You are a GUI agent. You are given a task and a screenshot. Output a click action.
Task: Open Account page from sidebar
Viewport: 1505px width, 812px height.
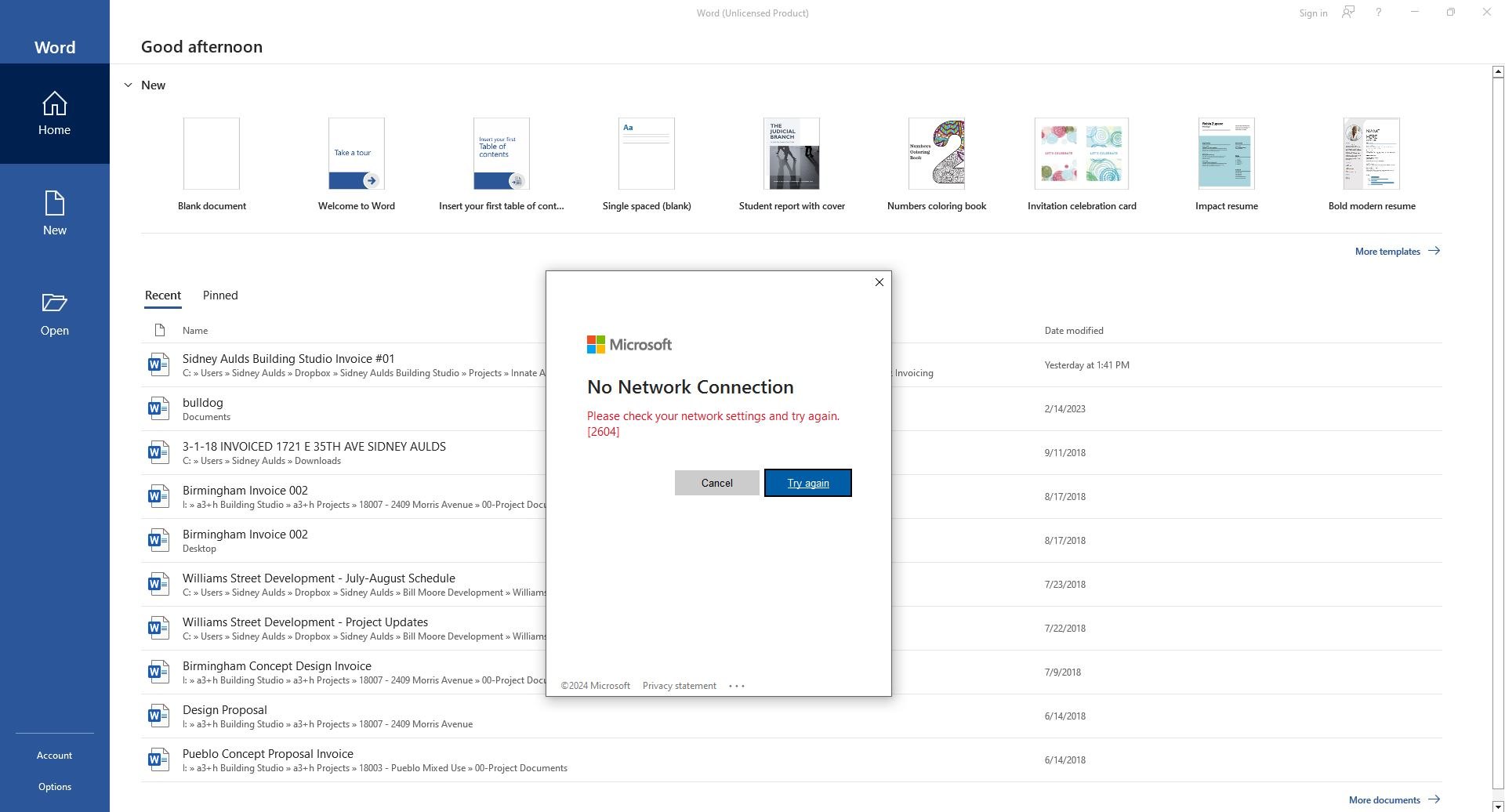(54, 756)
